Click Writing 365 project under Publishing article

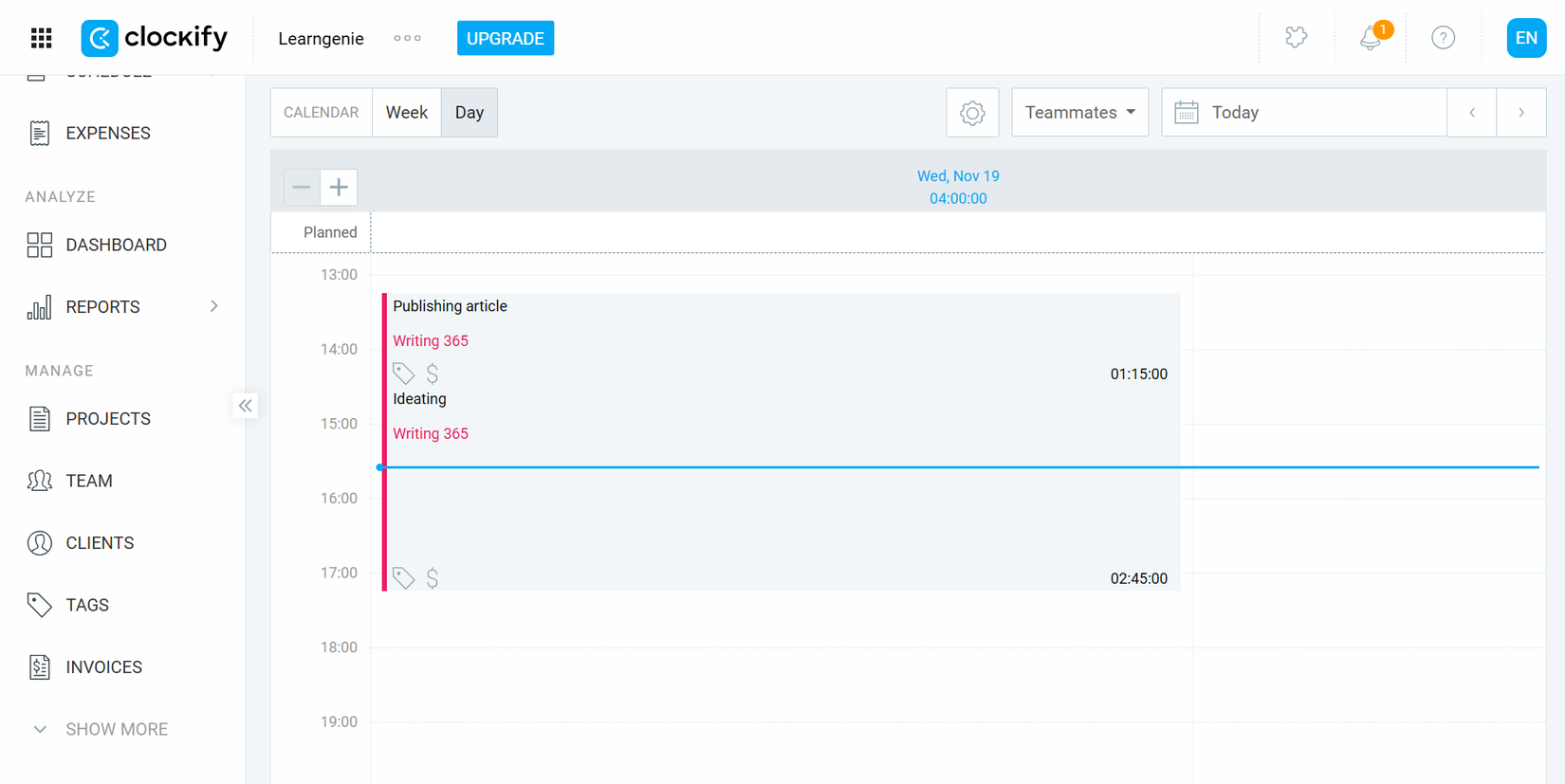tap(431, 341)
